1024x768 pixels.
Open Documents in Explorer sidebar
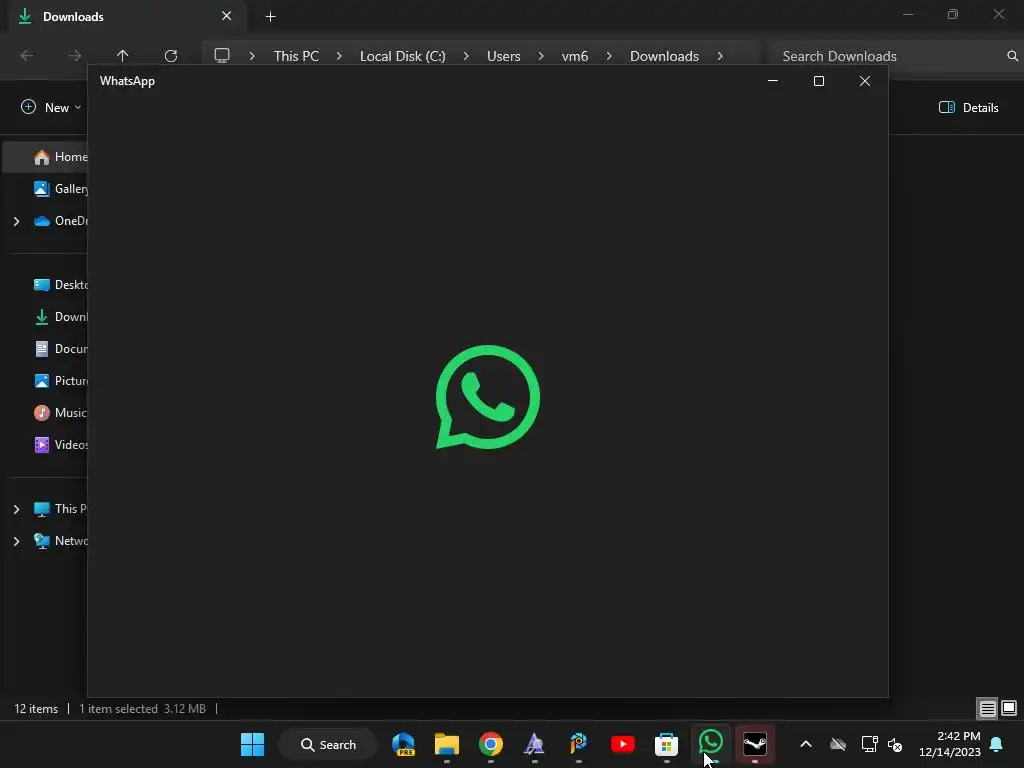(60, 349)
